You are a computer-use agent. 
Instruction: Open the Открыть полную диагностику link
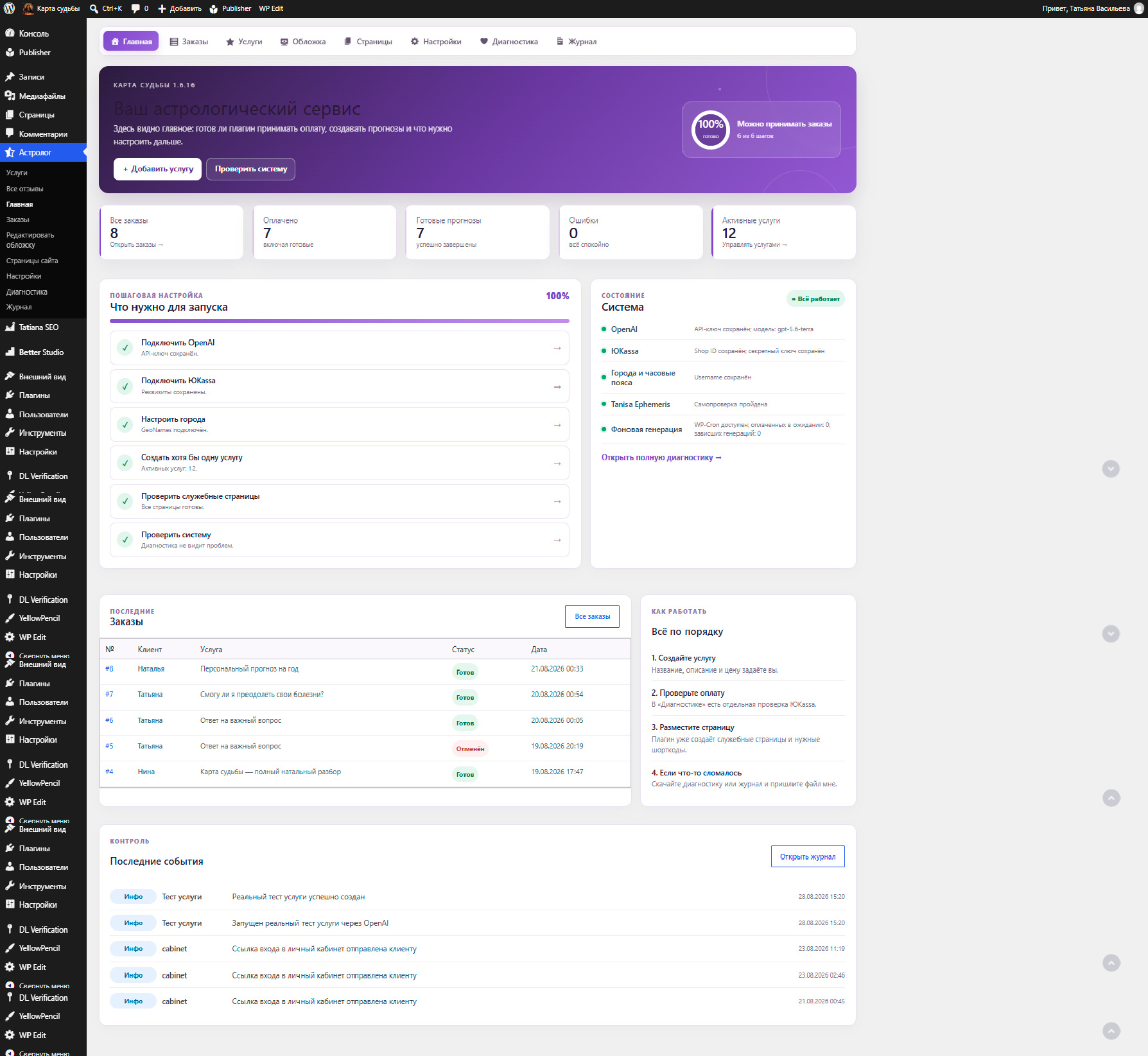(661, 458)
